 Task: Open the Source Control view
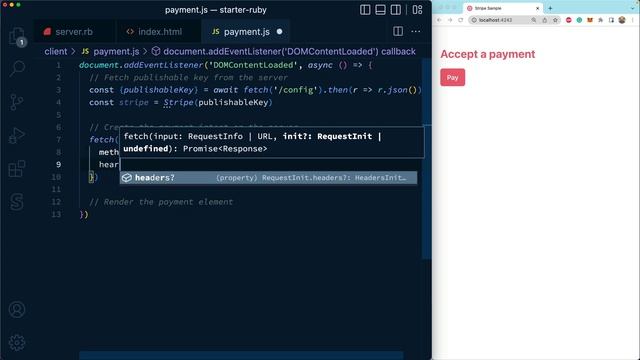point(17,102)
